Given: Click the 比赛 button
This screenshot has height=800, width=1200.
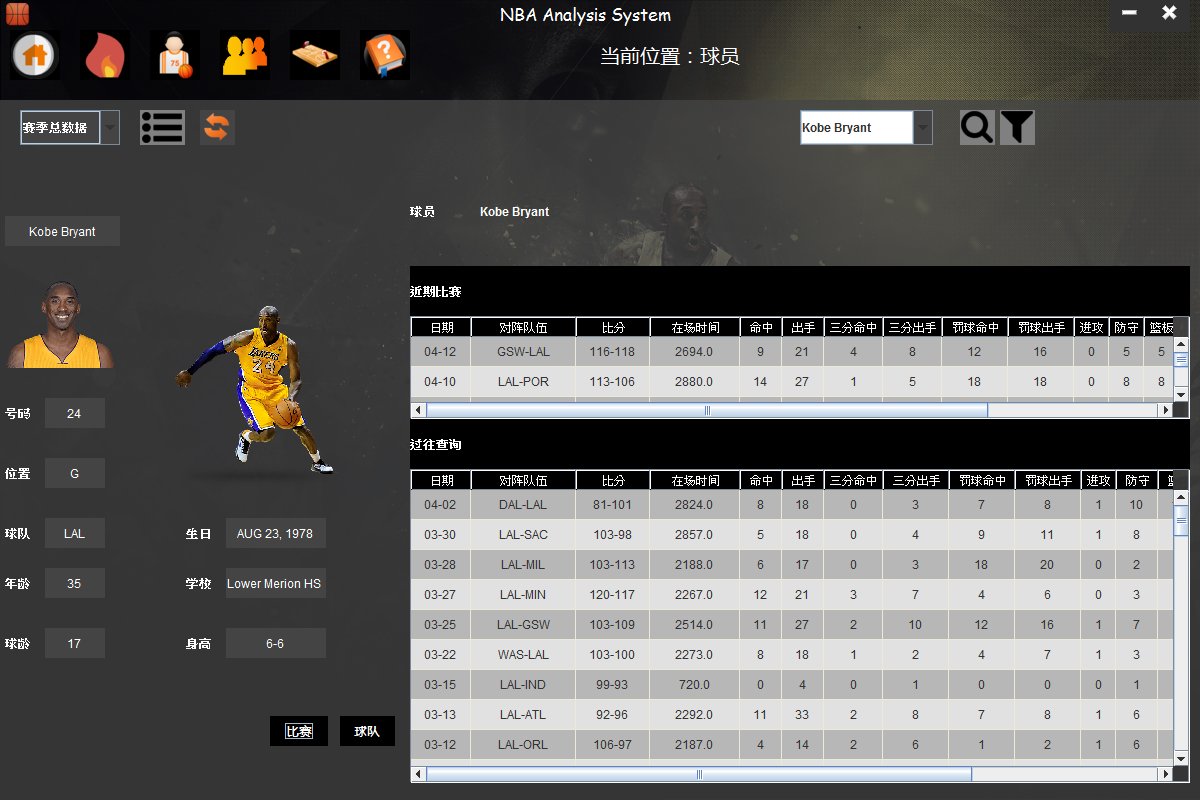Looking at the screenshot, I should (x=299, y=731).
